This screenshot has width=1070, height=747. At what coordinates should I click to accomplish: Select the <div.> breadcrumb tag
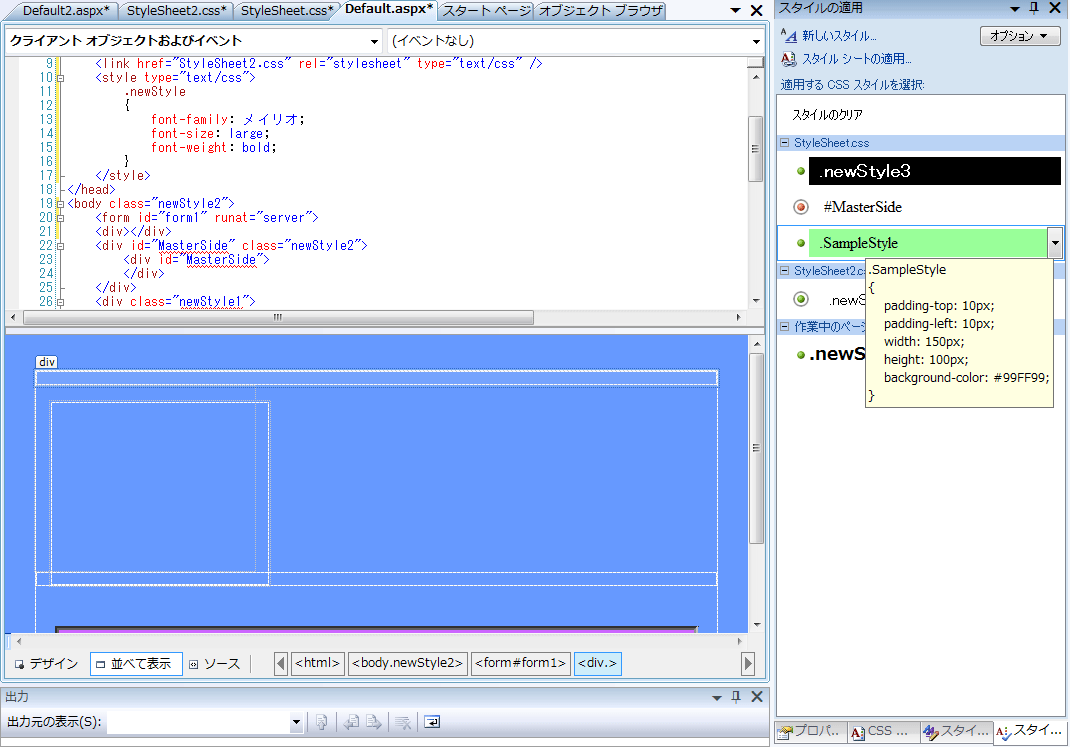point(598,663)
